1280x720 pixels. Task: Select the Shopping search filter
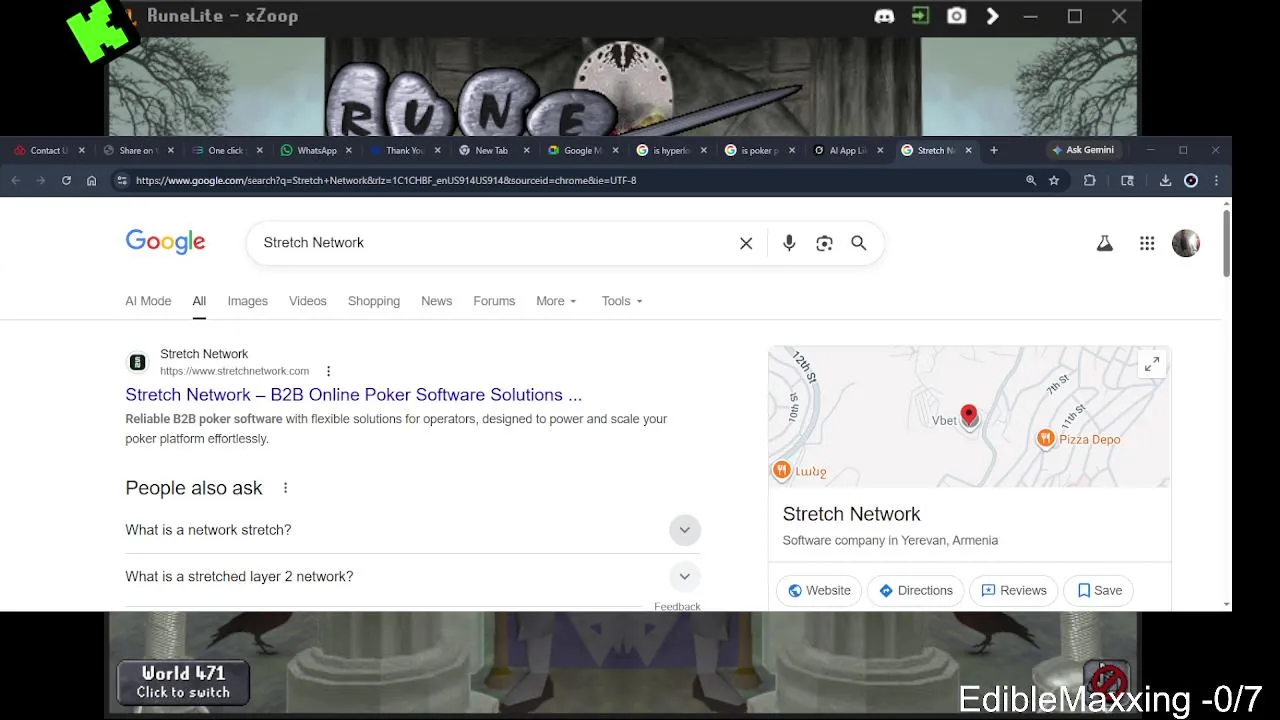pyautogui.click(x=374, y=301)
